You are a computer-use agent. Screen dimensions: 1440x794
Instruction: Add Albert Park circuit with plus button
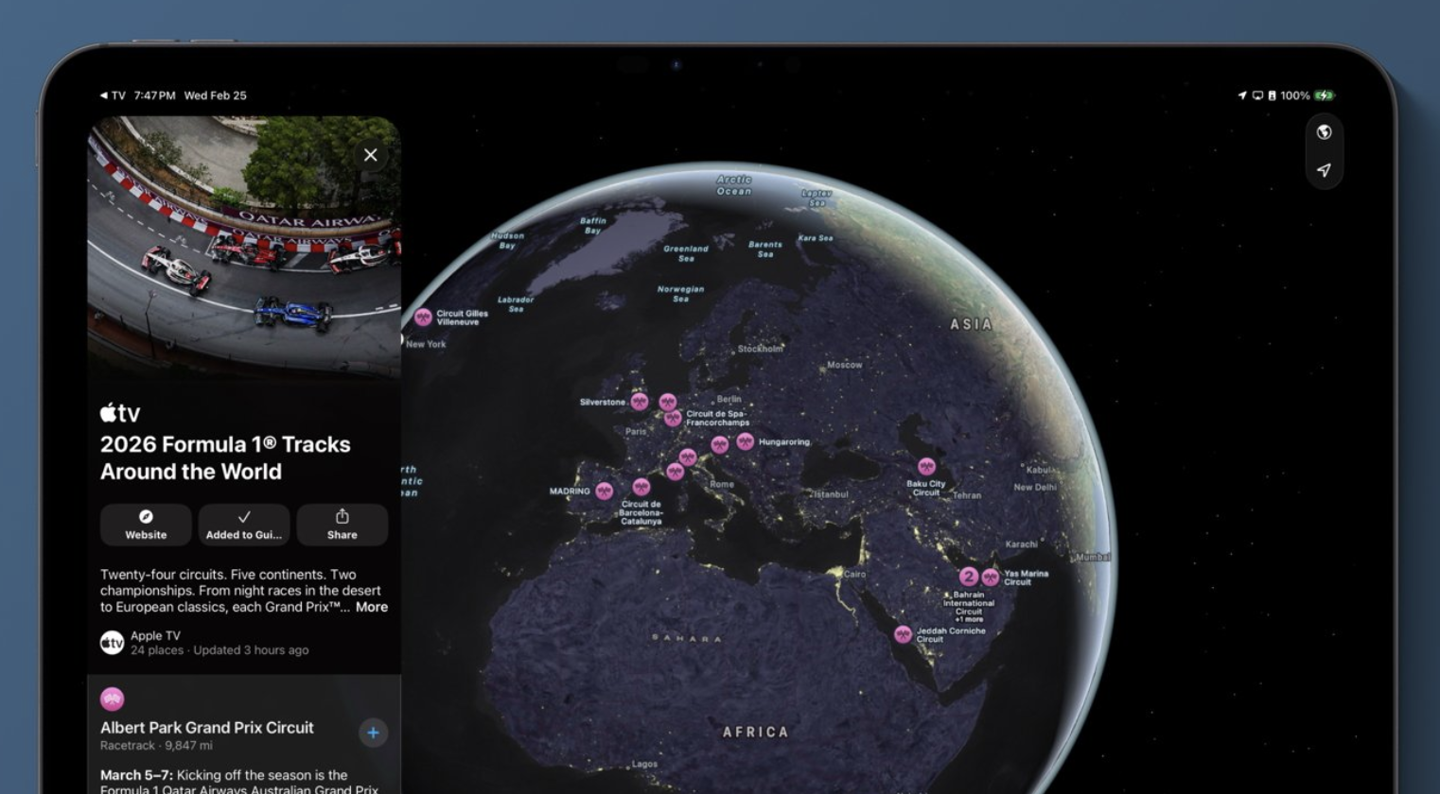tap(372, 733)
